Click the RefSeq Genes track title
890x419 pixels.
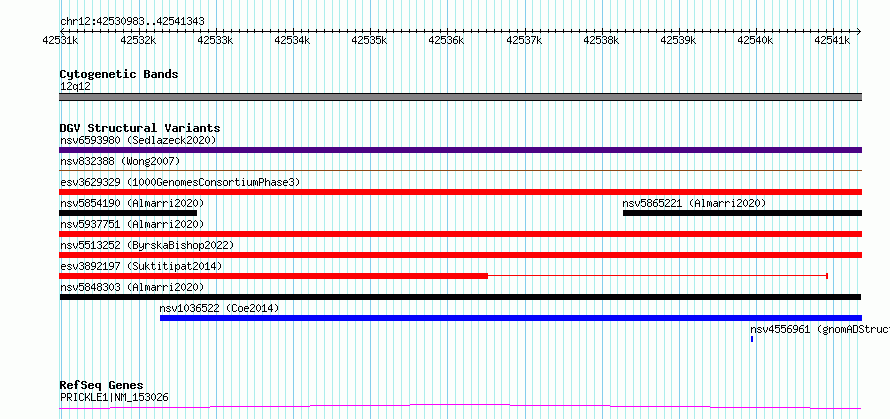click(x=101, y=385)
